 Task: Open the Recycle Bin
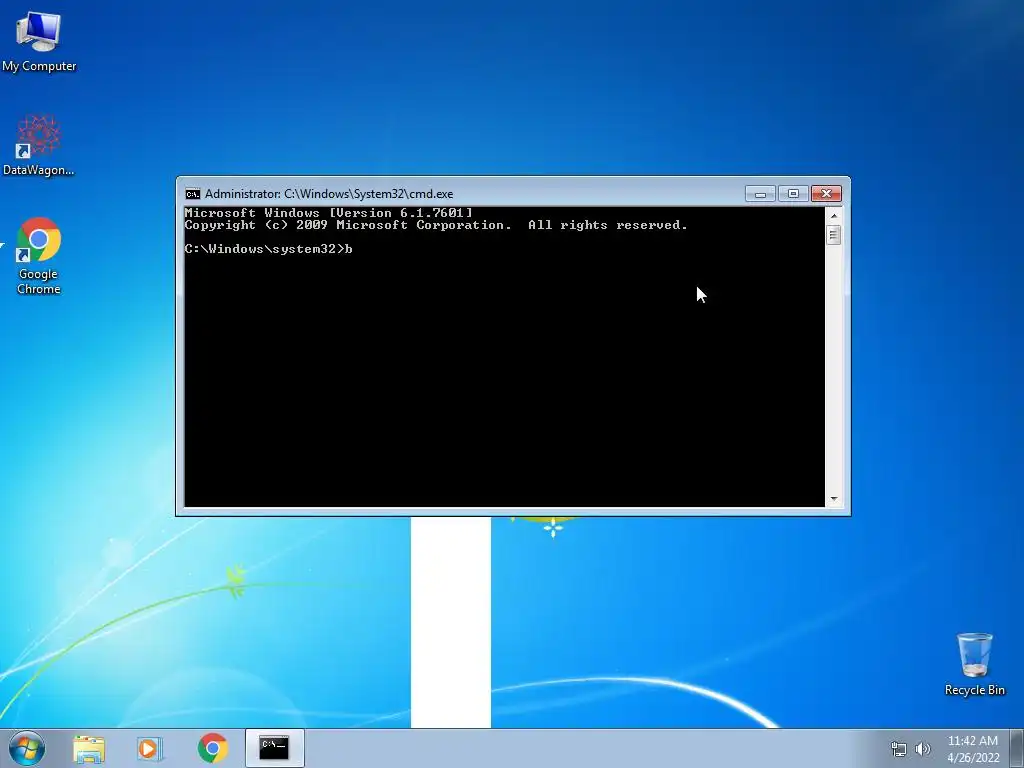974,664
